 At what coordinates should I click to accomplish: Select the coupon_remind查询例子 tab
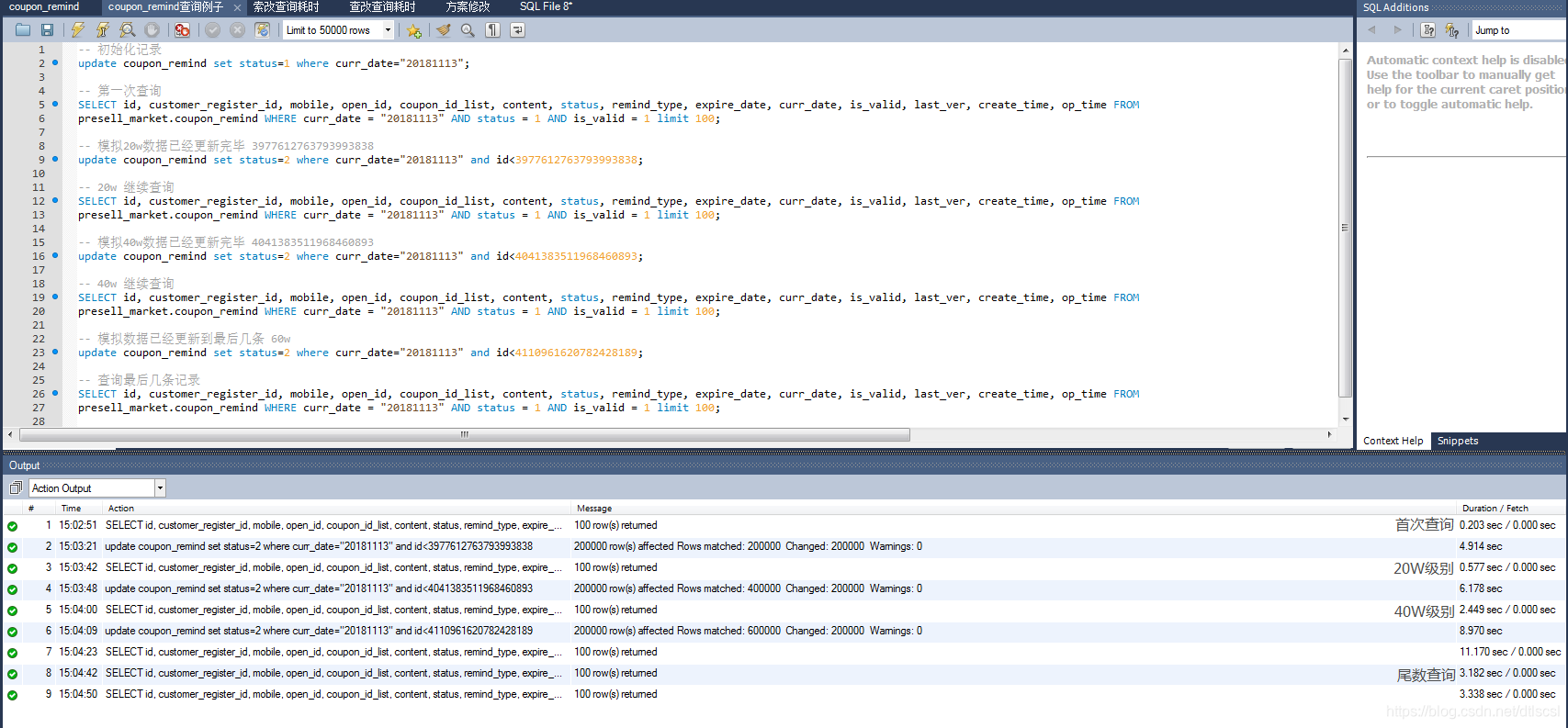tap(165, 6)
